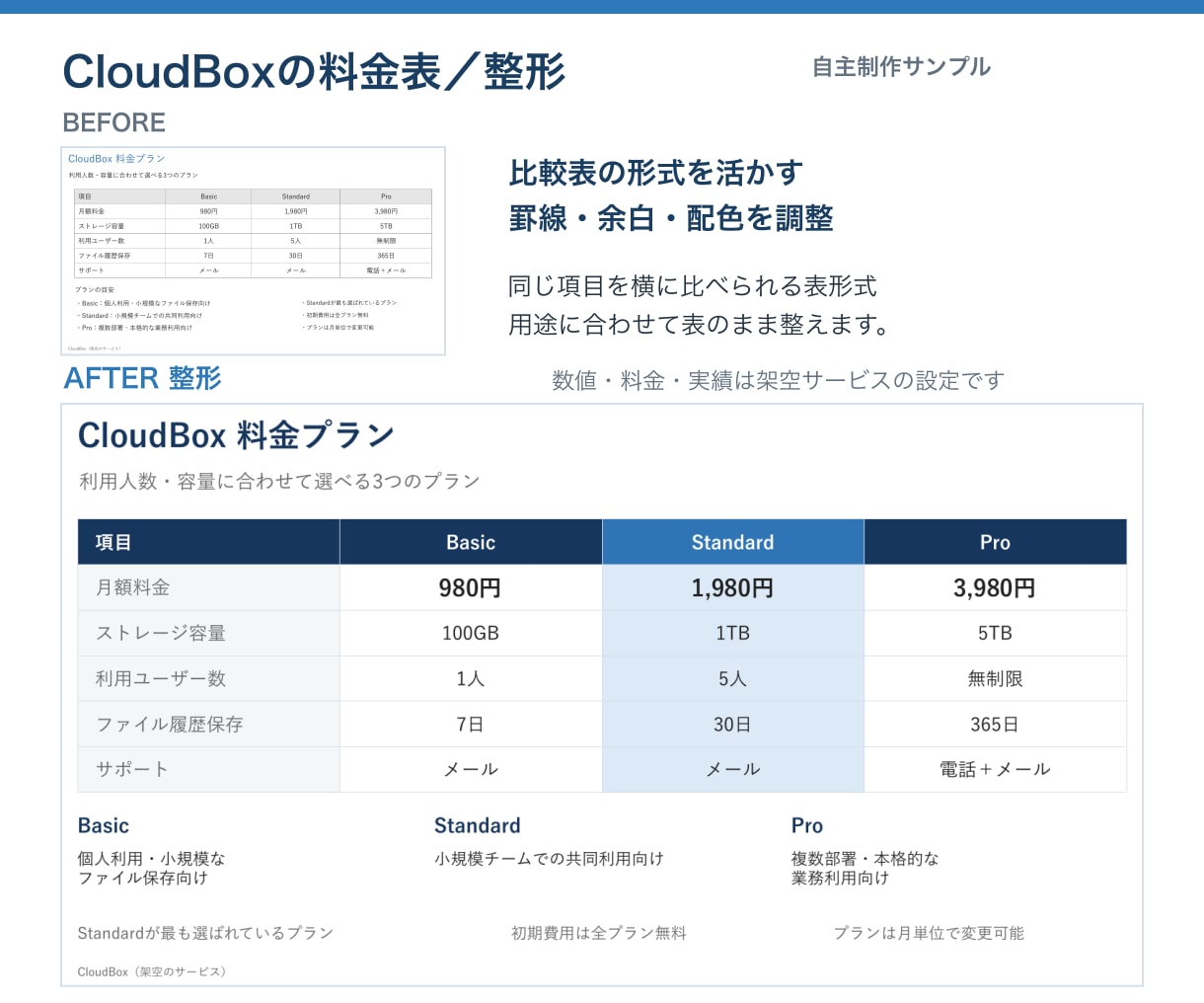Click the "Pro" plan heading below the table
The height and width of the screenshot is (1003, 1204).
807,825
